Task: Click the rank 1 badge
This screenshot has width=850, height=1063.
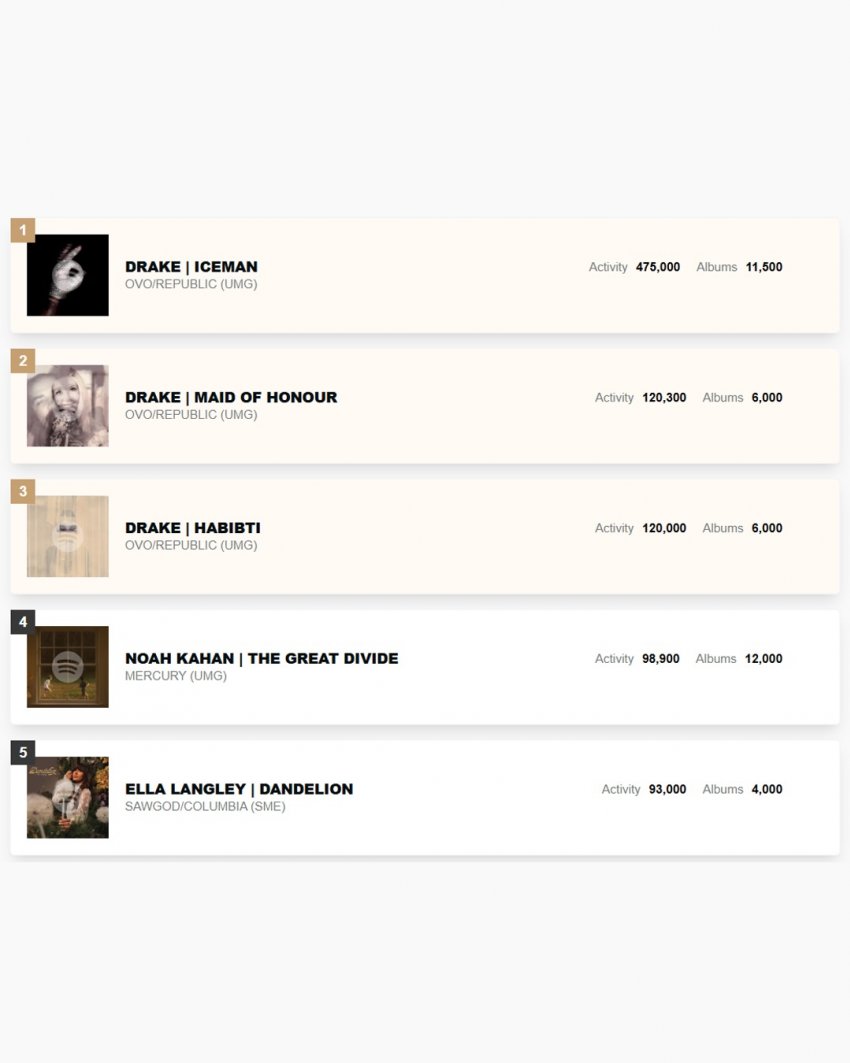Action: [23, 230]
